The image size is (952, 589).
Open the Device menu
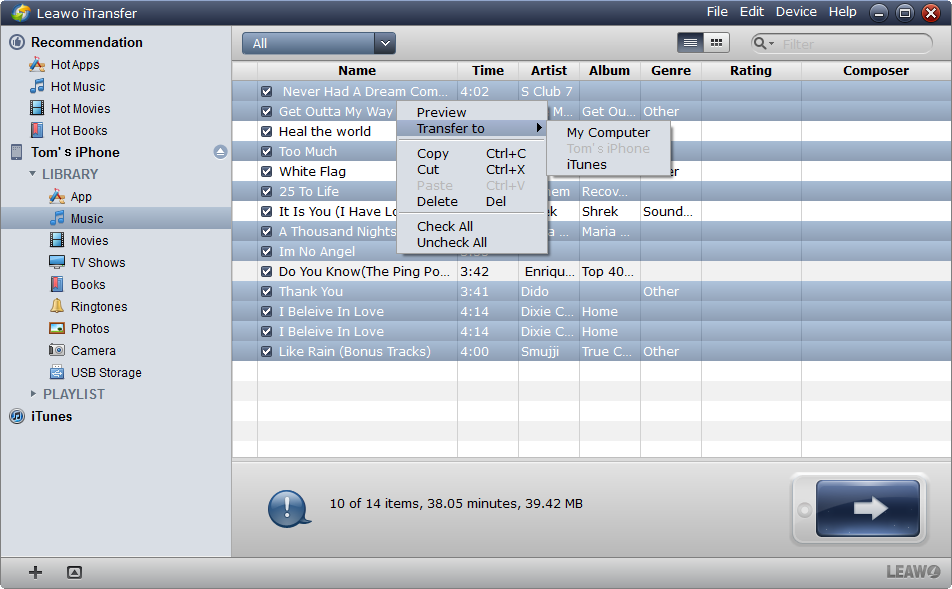[796, 12]
